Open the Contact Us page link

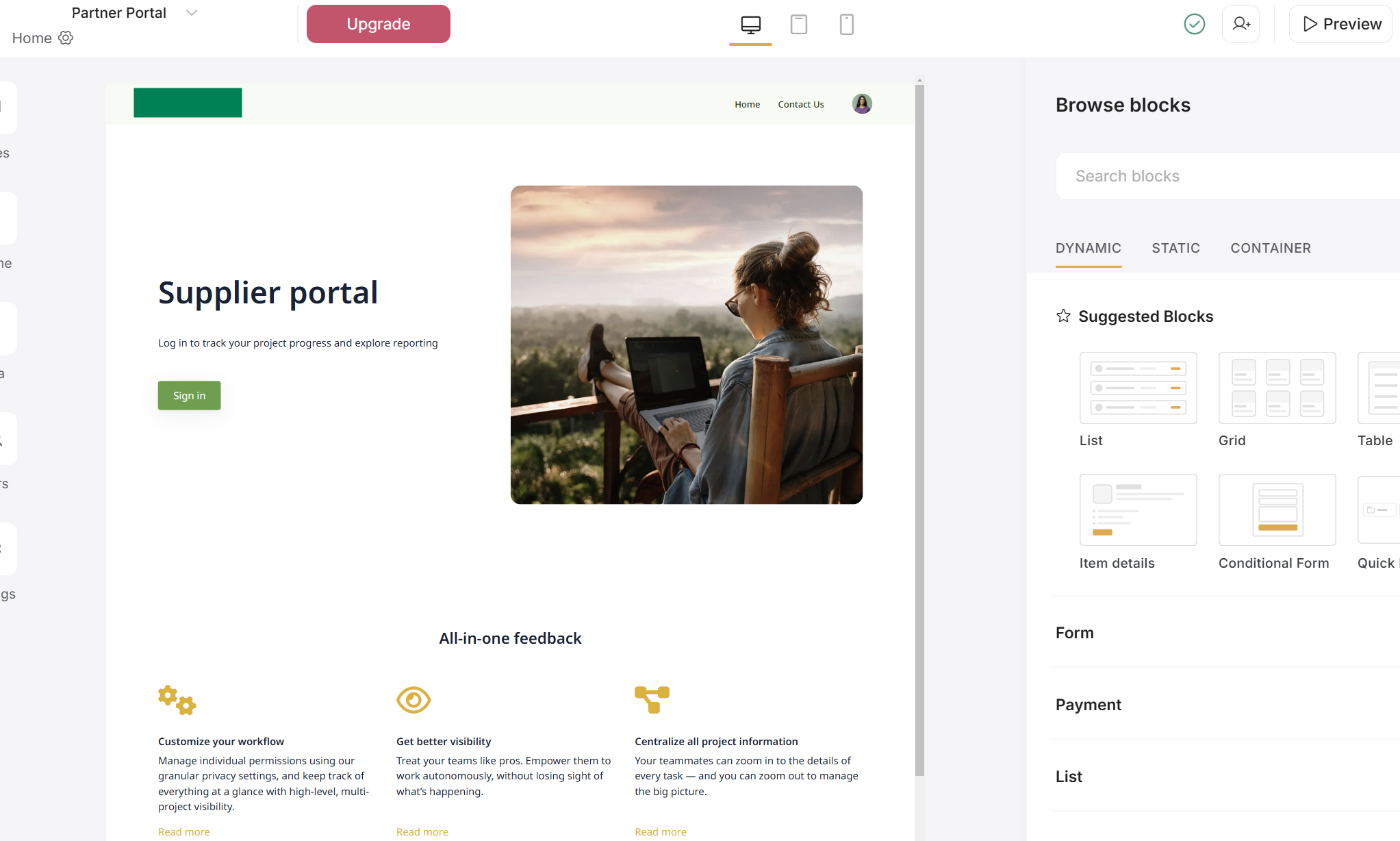(x=800, y=103)
